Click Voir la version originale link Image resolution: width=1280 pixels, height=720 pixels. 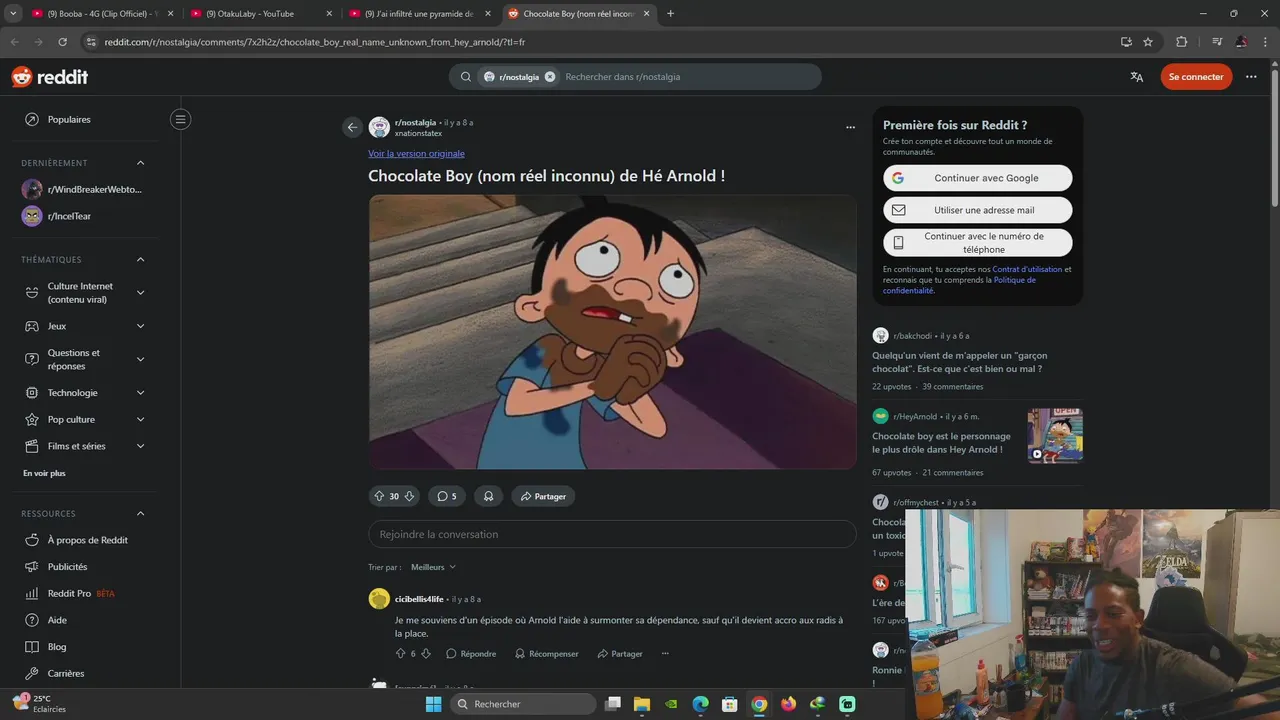pos(416,154)
